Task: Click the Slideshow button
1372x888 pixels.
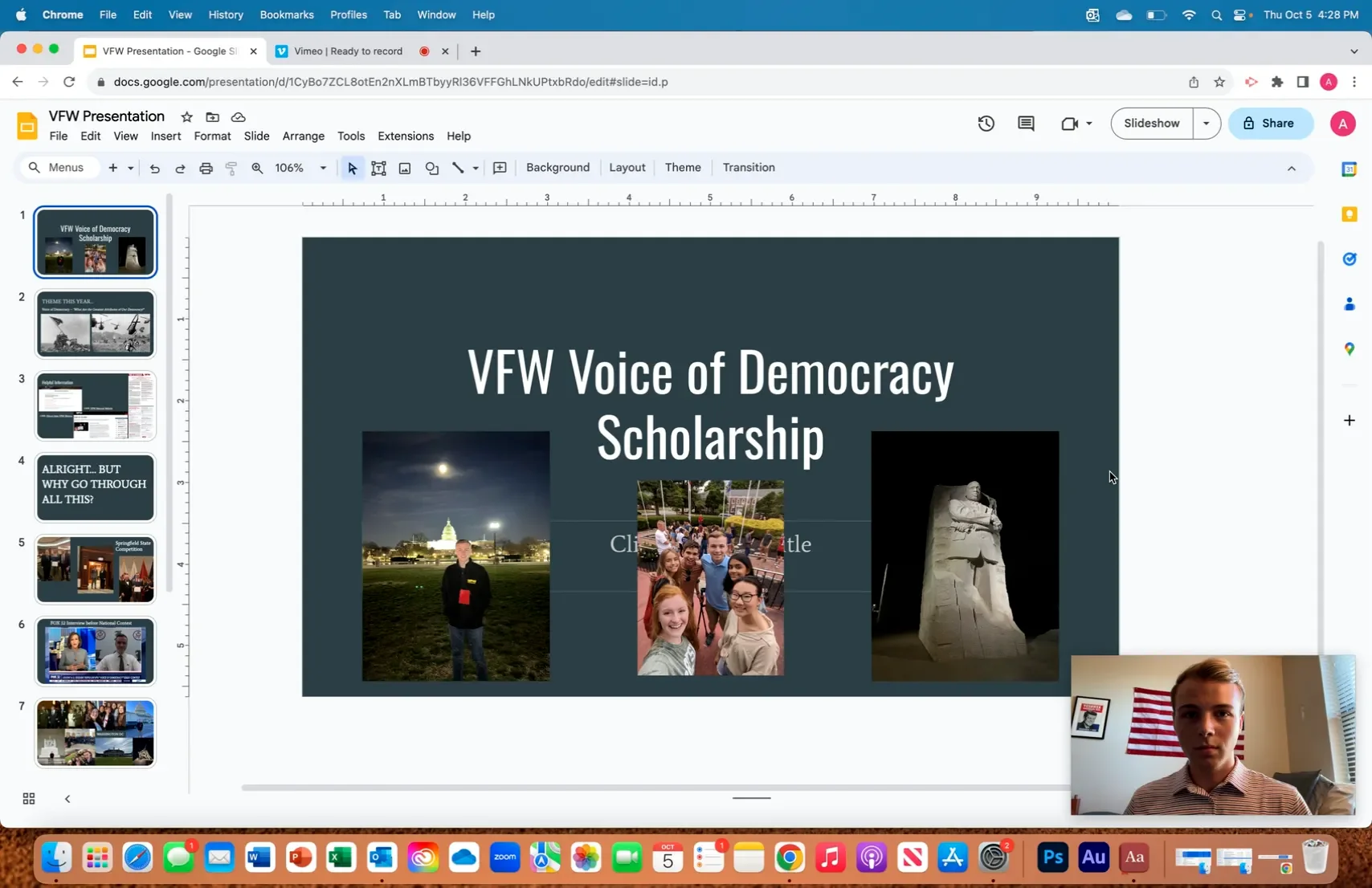Action: pos(1152,124)
